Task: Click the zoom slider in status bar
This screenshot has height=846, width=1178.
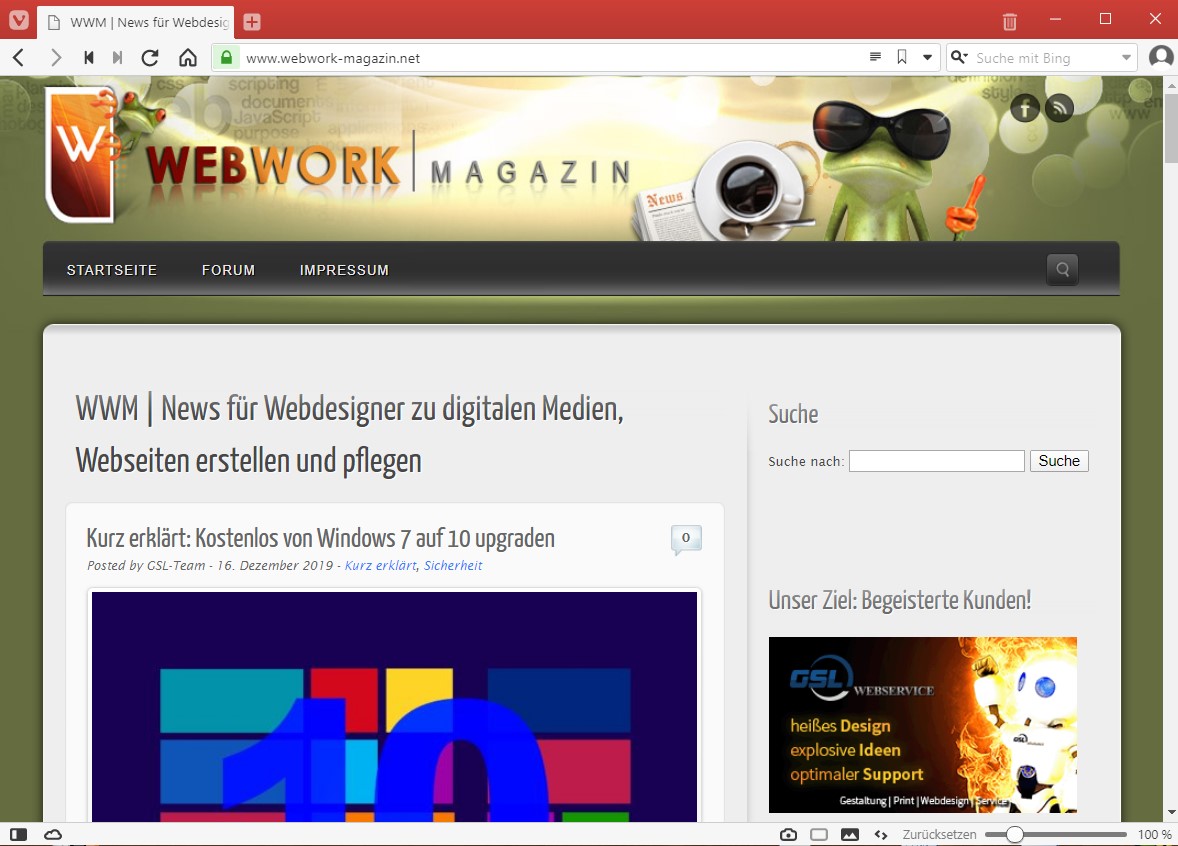Action: coord(1056,835)
